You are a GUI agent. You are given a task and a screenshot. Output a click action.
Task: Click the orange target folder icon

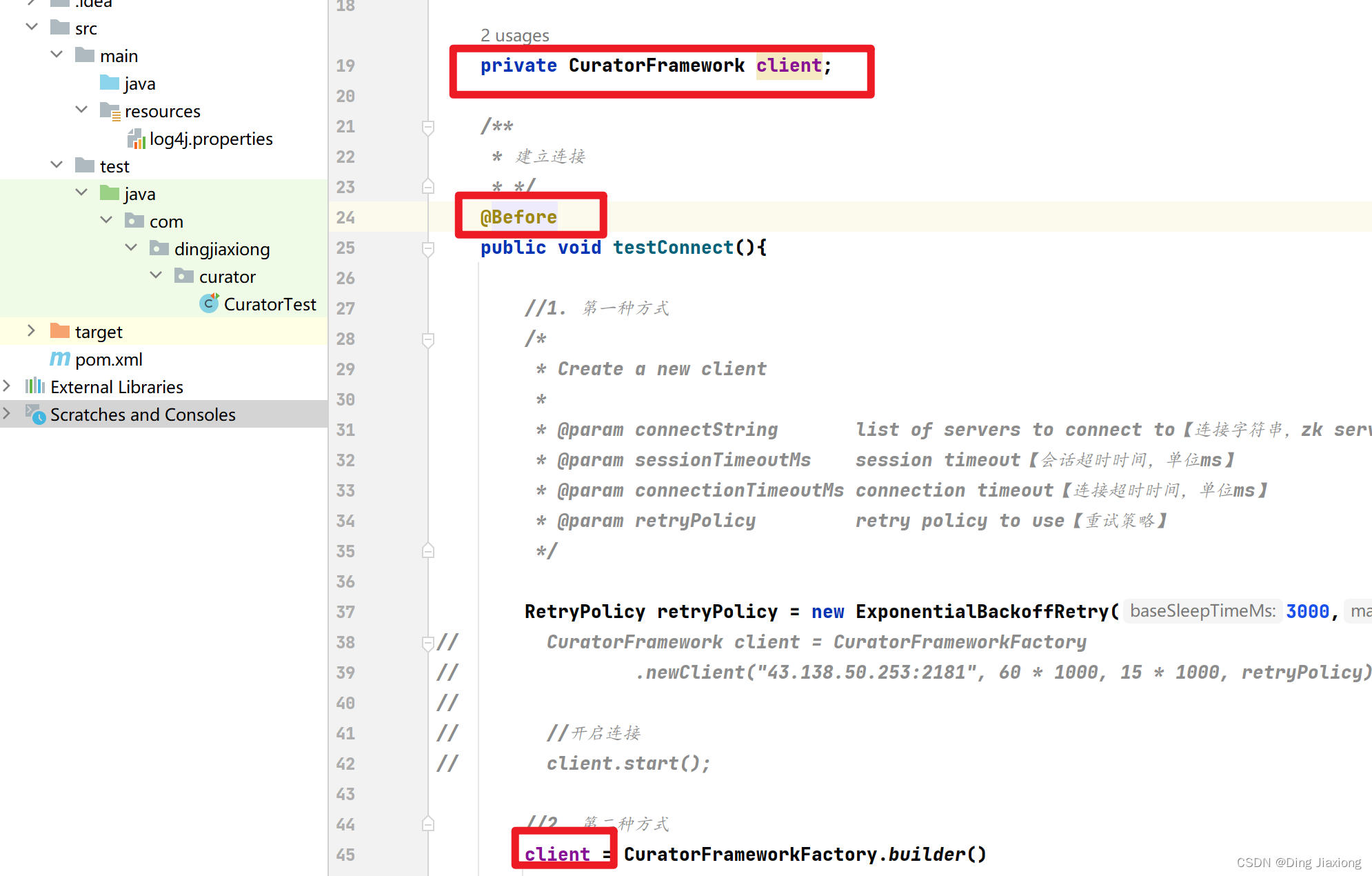(x=60, y=331)
